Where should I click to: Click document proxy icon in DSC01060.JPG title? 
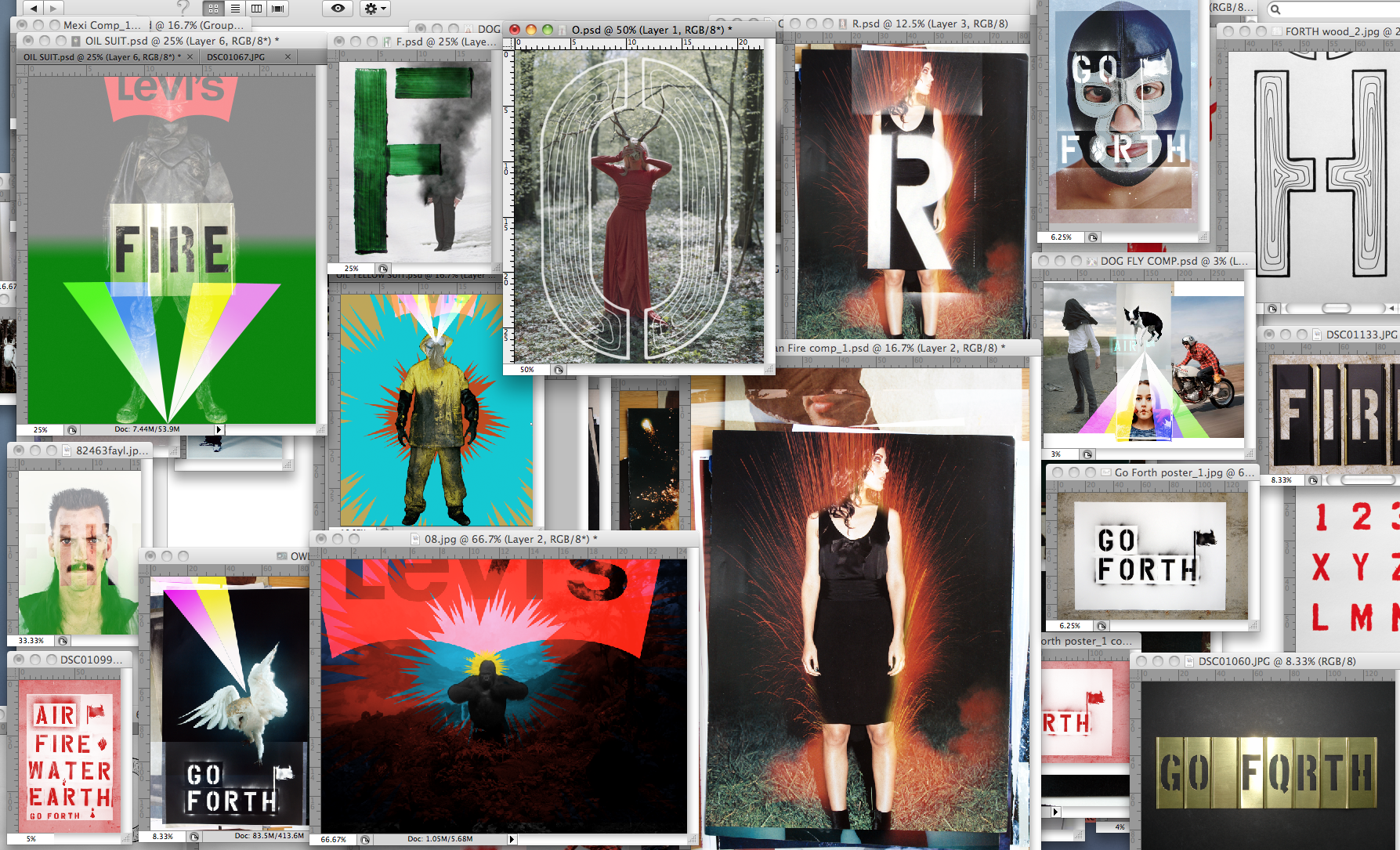[x=1189, y=661]
